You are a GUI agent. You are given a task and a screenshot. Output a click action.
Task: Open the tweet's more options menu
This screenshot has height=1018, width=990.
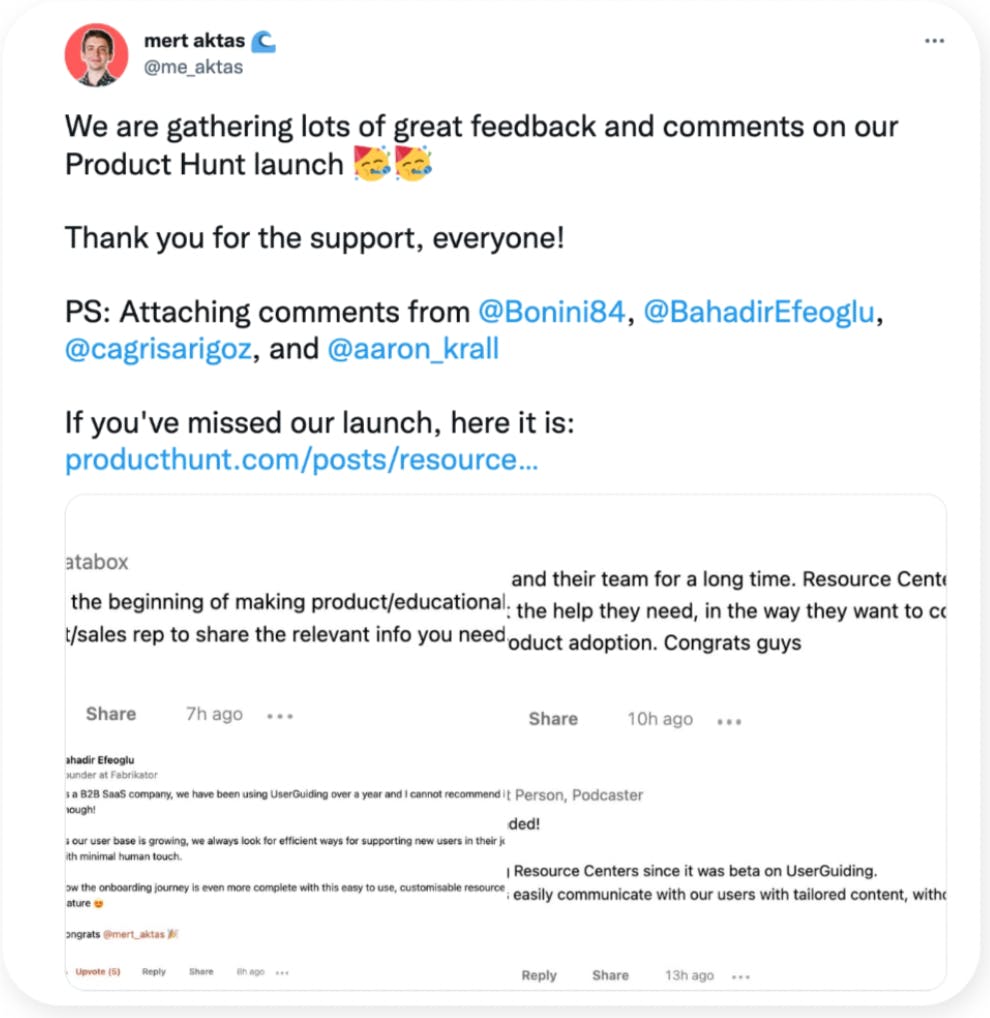coord(934,41)
